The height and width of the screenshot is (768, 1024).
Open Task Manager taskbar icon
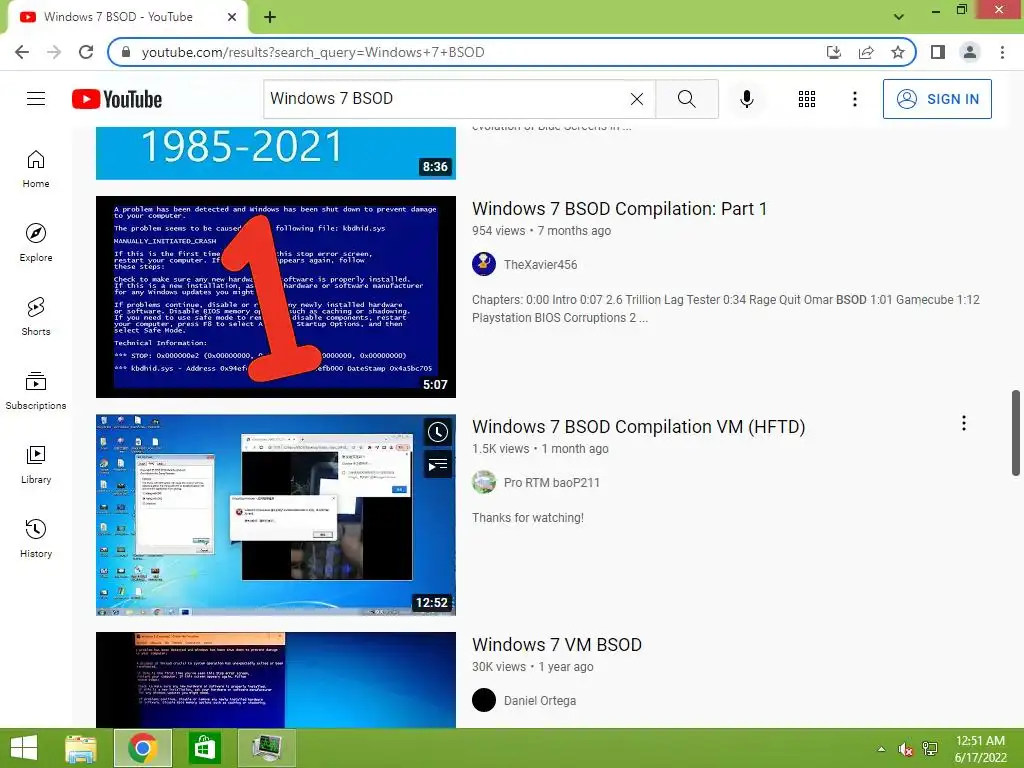266,748
